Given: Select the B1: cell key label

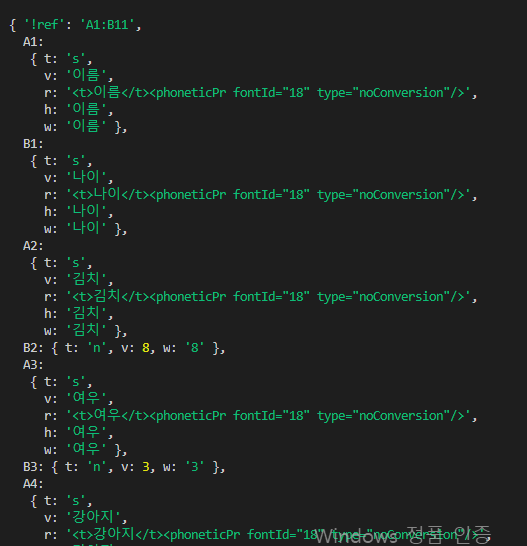Looking at the screenshot, I should click(x=33, y=144).
